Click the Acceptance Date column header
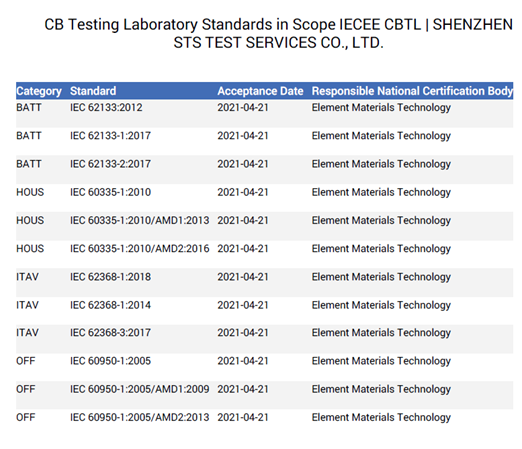 [x=260, y=91]
